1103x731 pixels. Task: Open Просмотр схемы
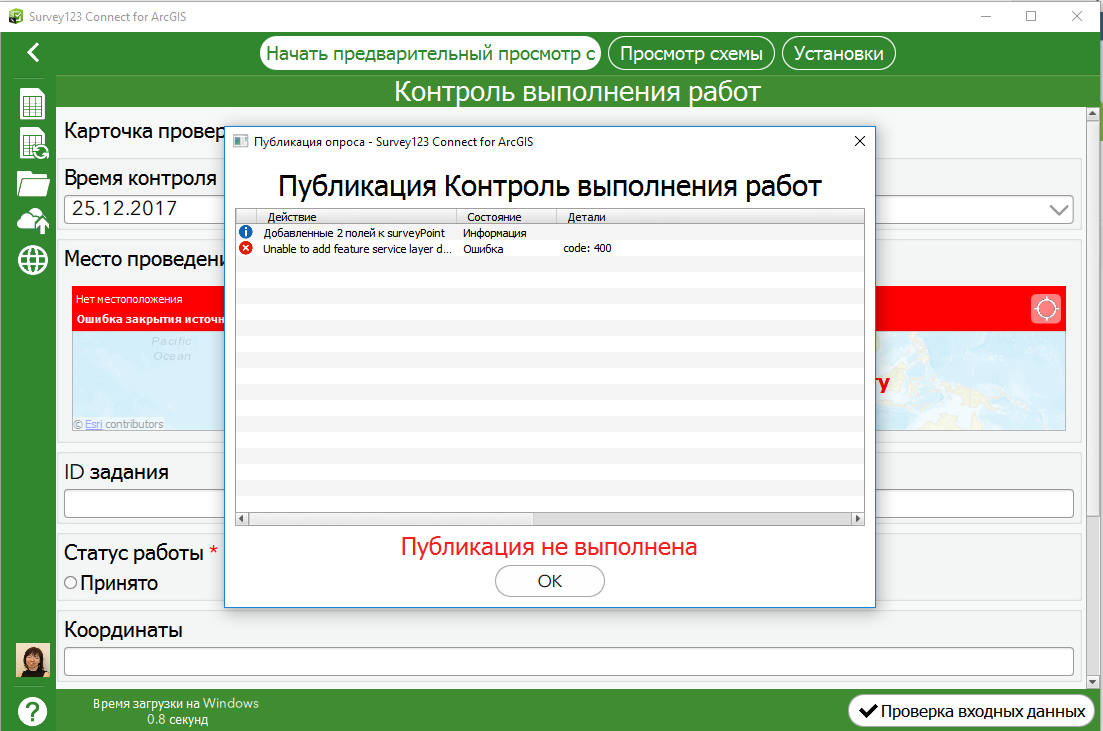point(691,53)
